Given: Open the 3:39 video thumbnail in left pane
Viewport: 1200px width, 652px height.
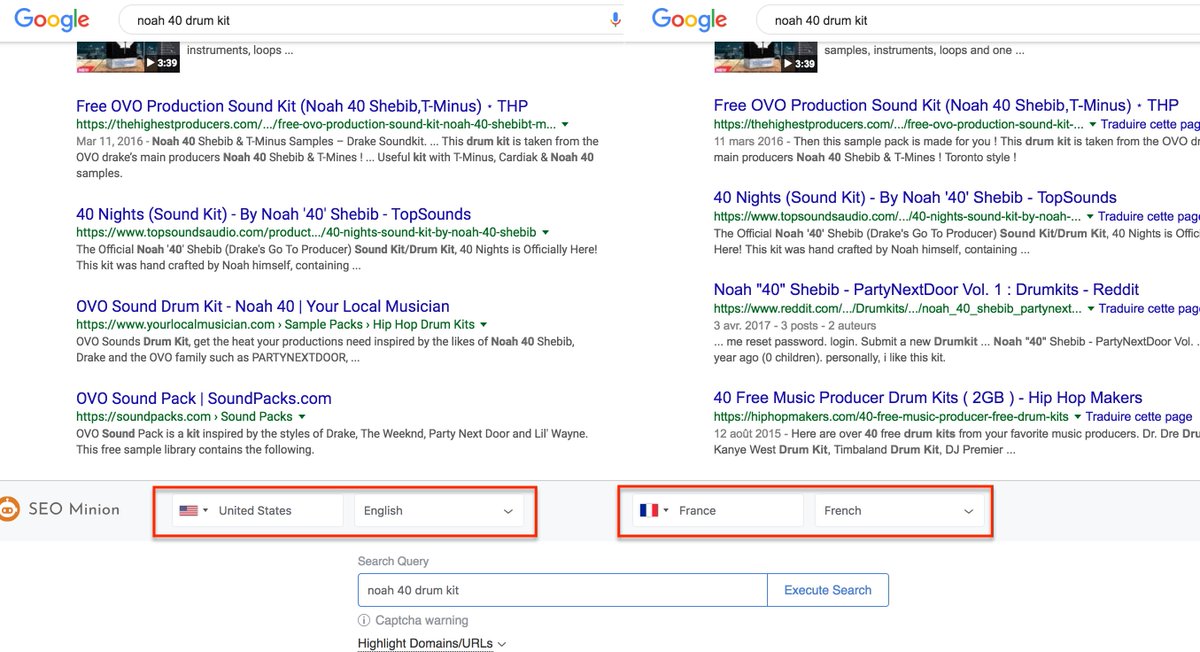Looking at the screenshot, I should coord(128,56).
